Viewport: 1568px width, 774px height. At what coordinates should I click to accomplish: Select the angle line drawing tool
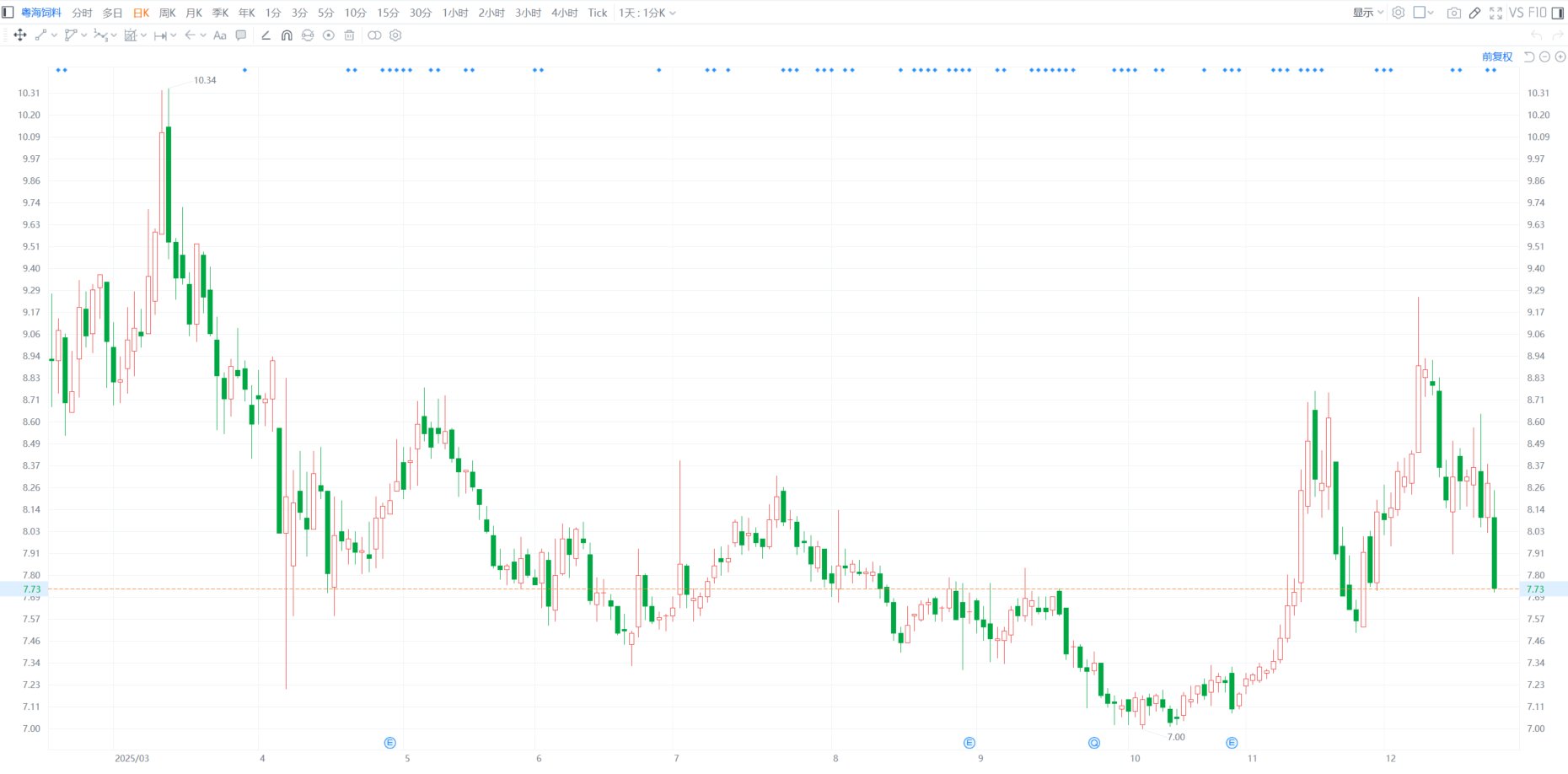(266, 35)
